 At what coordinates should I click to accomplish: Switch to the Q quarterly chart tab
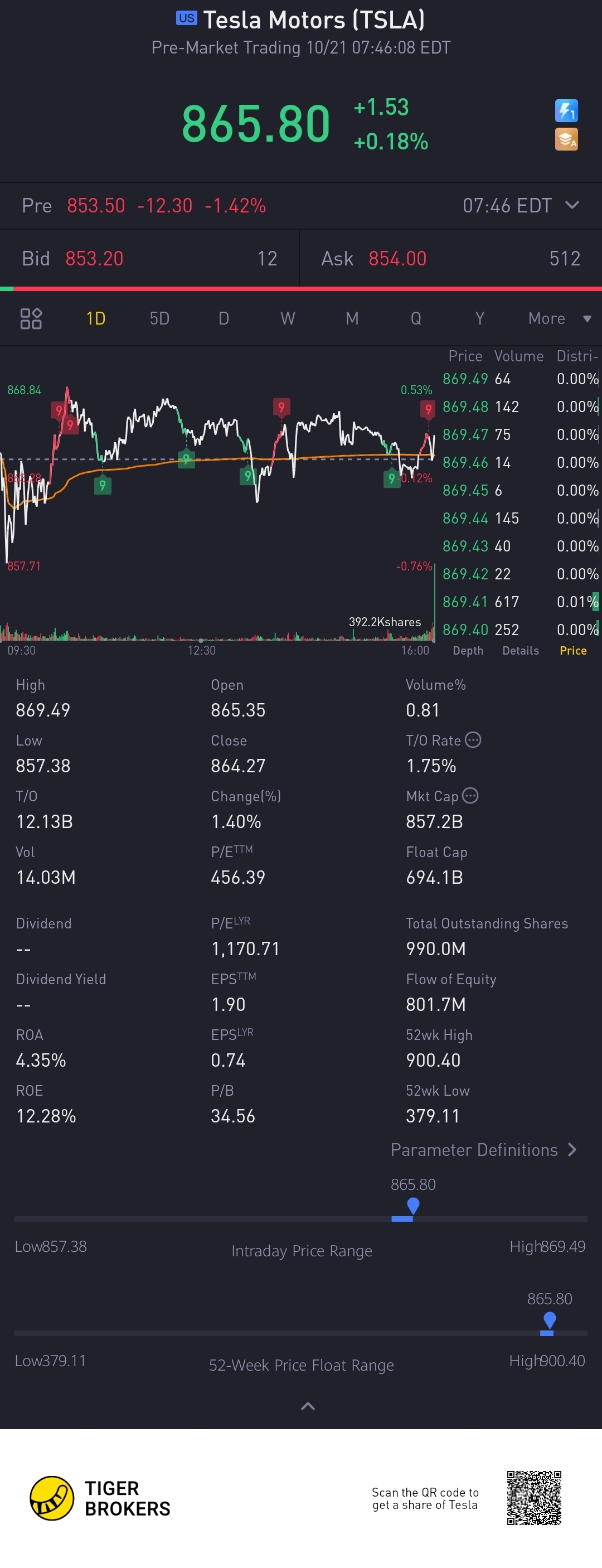(x=416, y=318)
